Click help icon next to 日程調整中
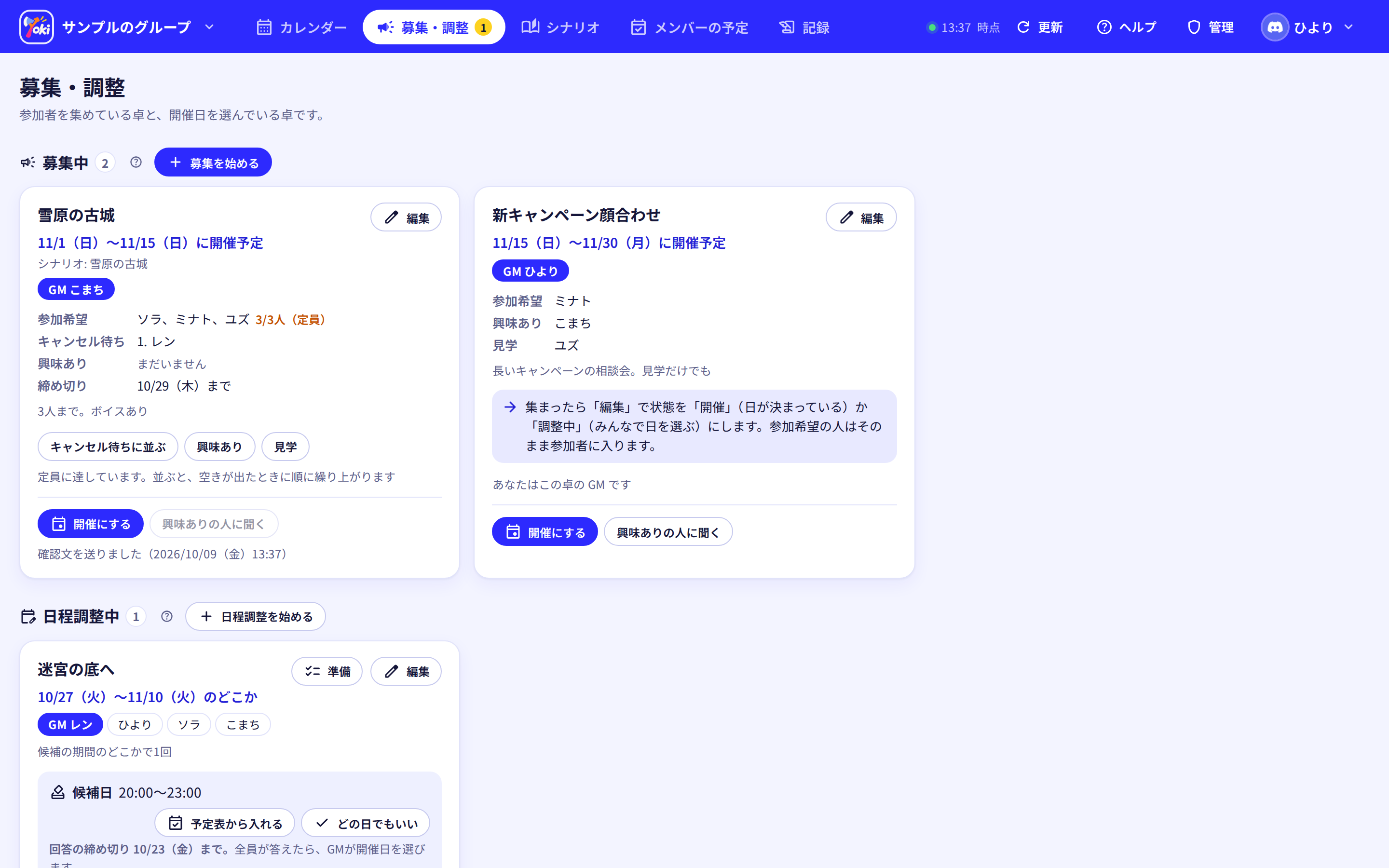 tap(167, 616)
